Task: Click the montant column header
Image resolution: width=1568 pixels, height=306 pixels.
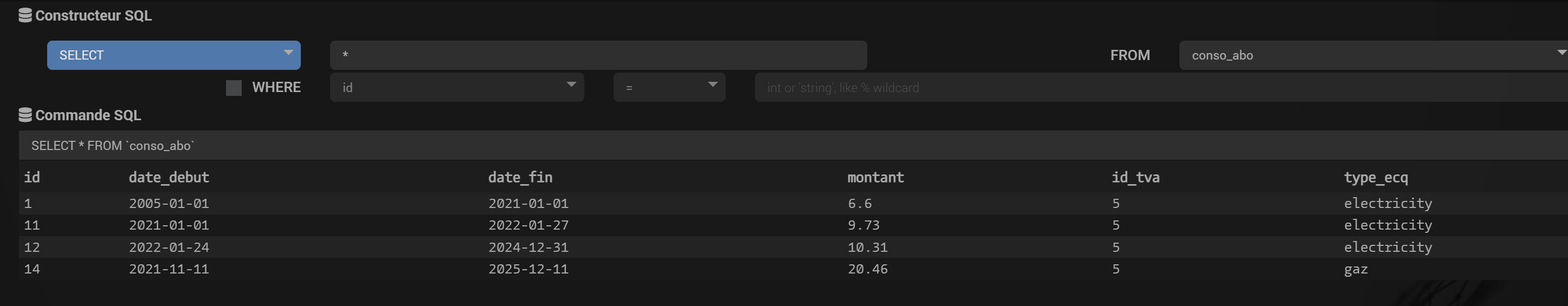Action: 876,177
